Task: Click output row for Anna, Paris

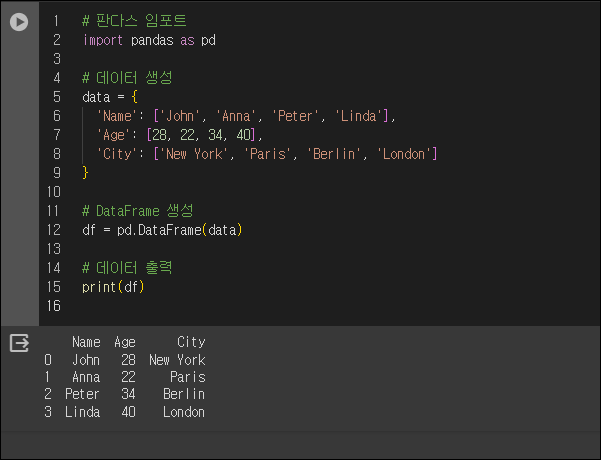Action: click(x=125, y=377)
